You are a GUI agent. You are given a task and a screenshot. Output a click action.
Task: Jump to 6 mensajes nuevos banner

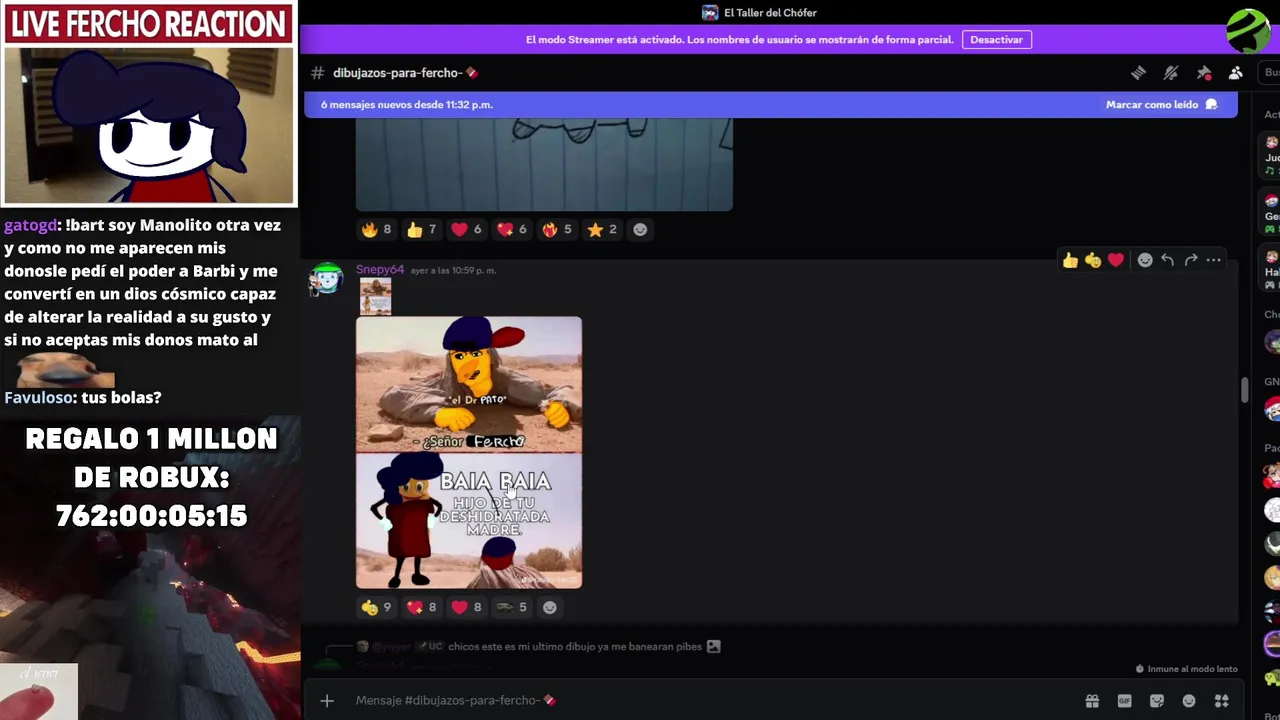pos(770,104)
